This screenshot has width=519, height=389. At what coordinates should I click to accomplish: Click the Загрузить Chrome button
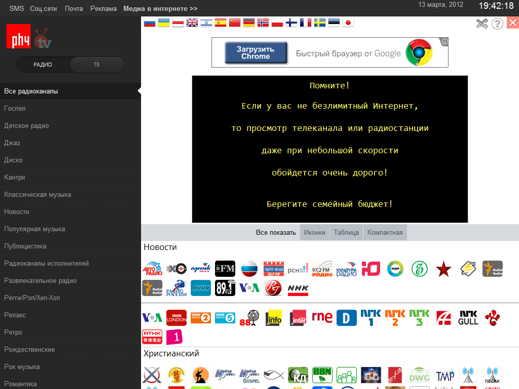[x=256, y=53]
